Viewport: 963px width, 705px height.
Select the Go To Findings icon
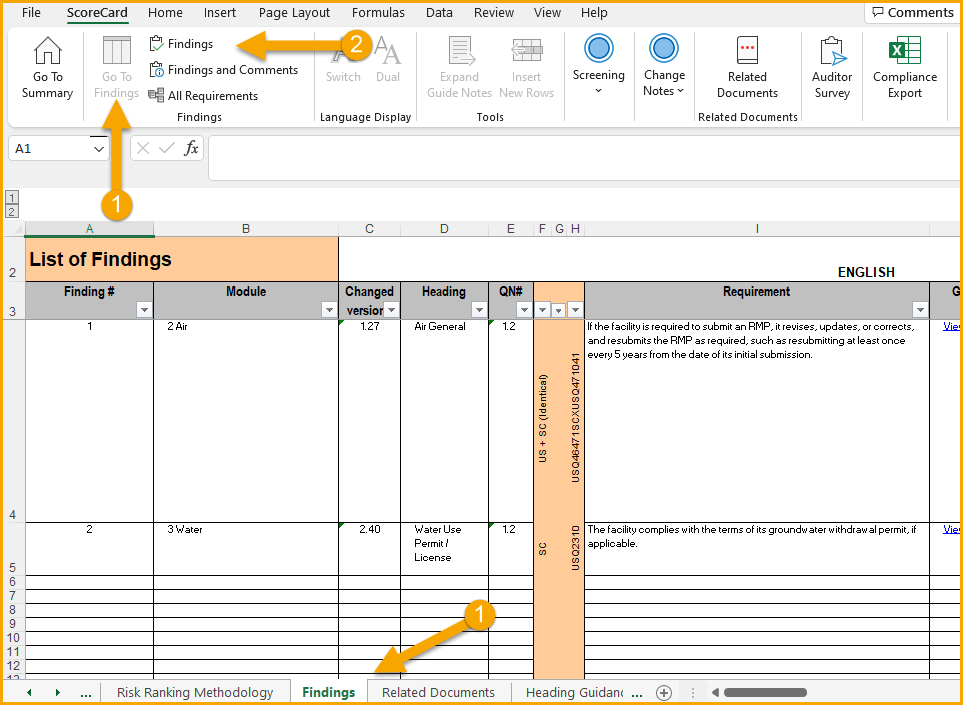115,66
